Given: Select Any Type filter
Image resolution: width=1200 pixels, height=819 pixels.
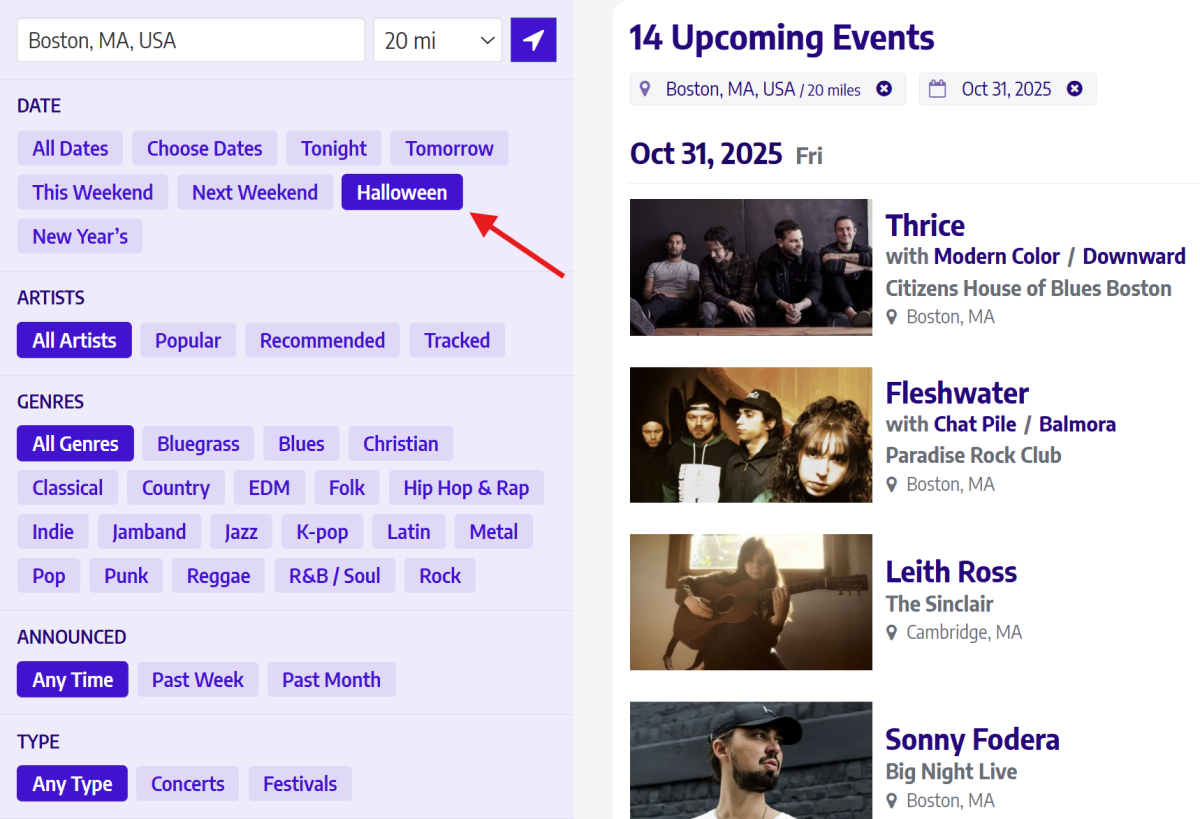Looking at the screenshot, I should point(72,784).
